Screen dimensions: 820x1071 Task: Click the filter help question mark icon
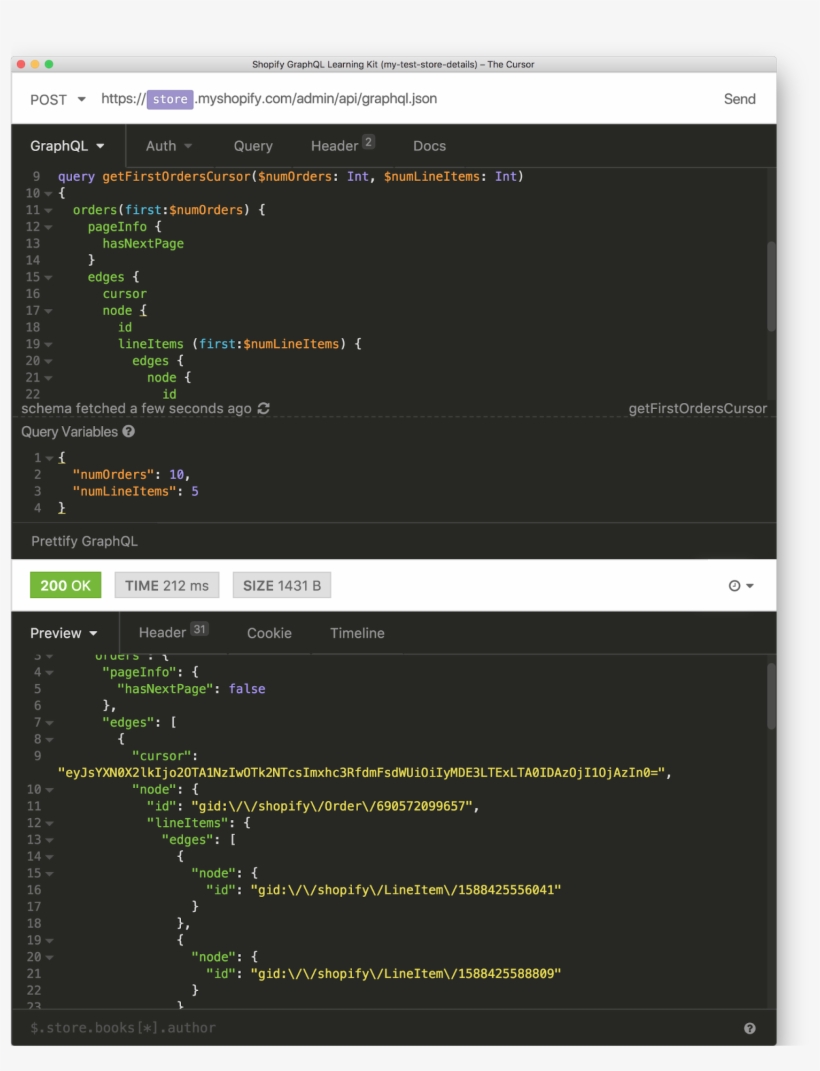tap(750, 1028)
